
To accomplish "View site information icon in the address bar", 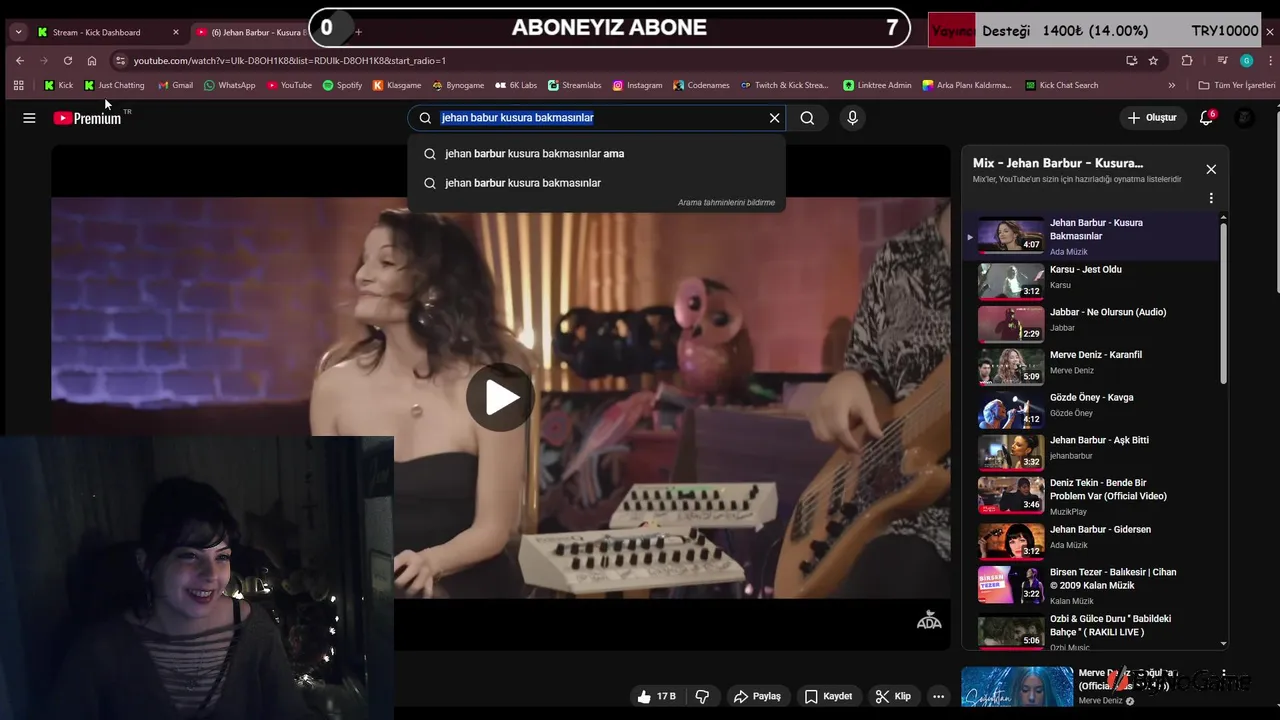I will pos(120,60).
